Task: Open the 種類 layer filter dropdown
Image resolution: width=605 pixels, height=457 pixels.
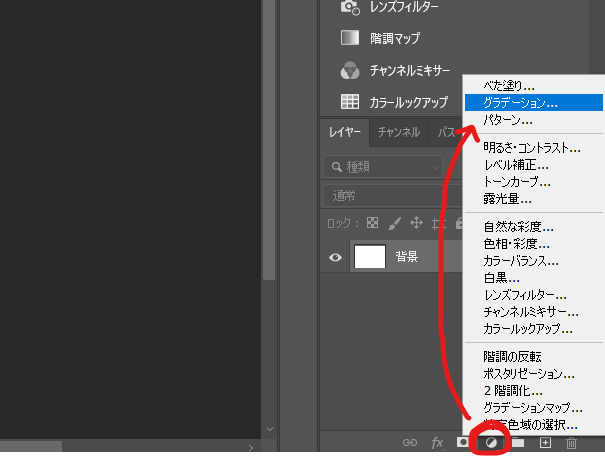Action: pyautogui.click(x=383, y=167)
